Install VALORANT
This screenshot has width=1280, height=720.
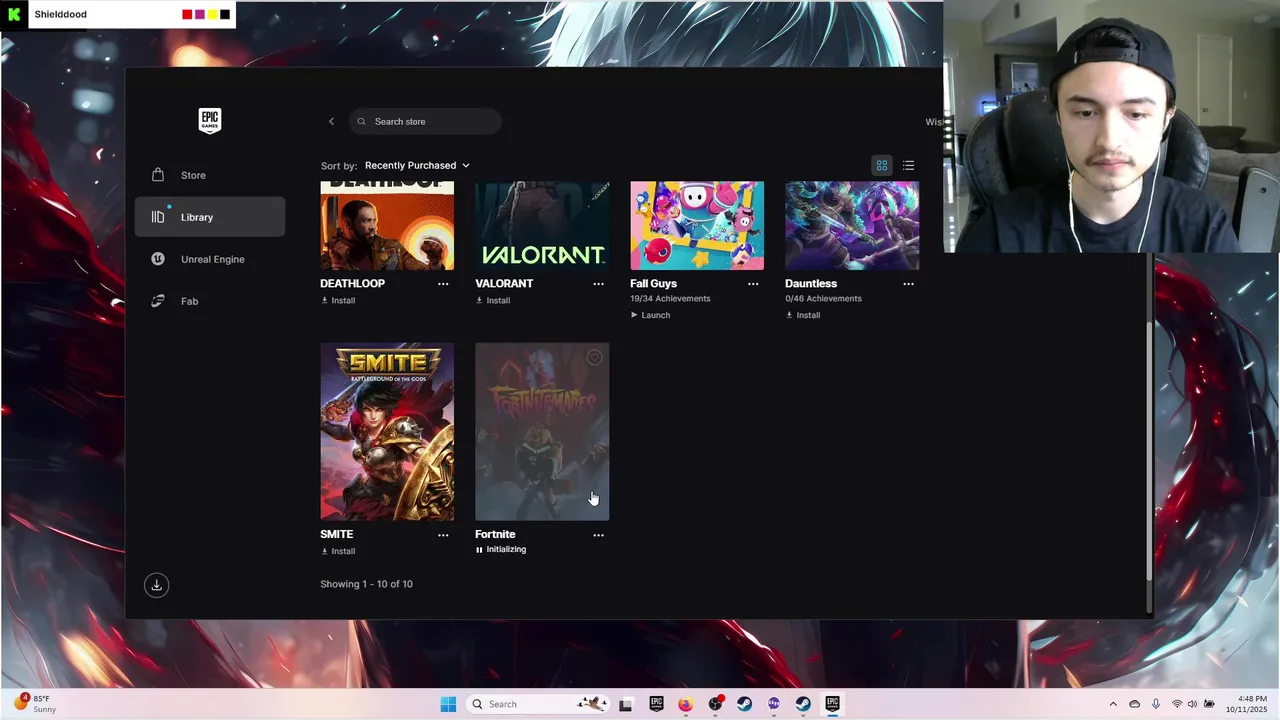click(493, 300)
